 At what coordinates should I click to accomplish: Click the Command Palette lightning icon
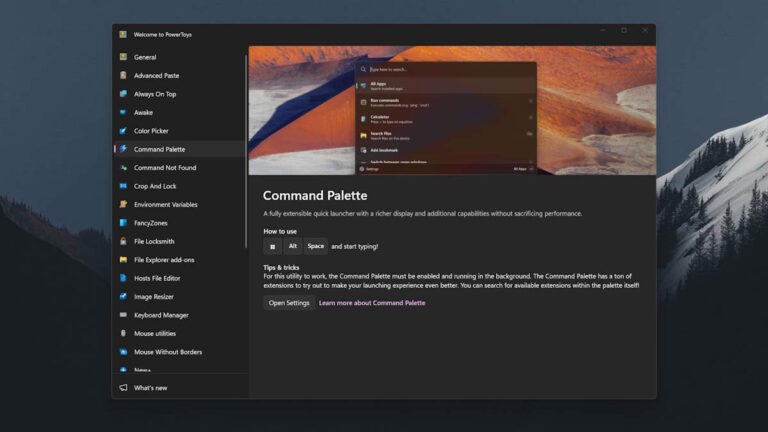[x=123, y=149]
